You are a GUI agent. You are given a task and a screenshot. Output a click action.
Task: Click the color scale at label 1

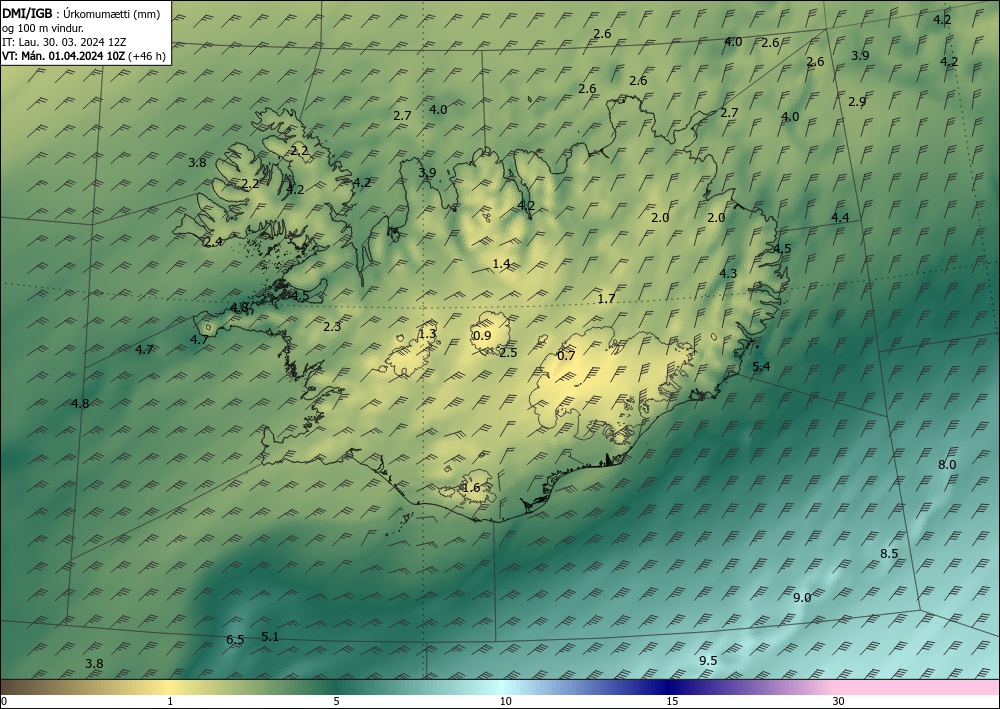(170, 701)
